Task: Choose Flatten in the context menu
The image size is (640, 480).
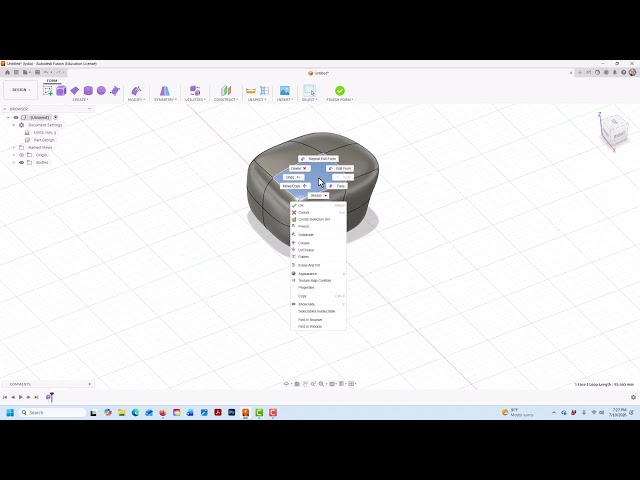Action: [318, 257]
